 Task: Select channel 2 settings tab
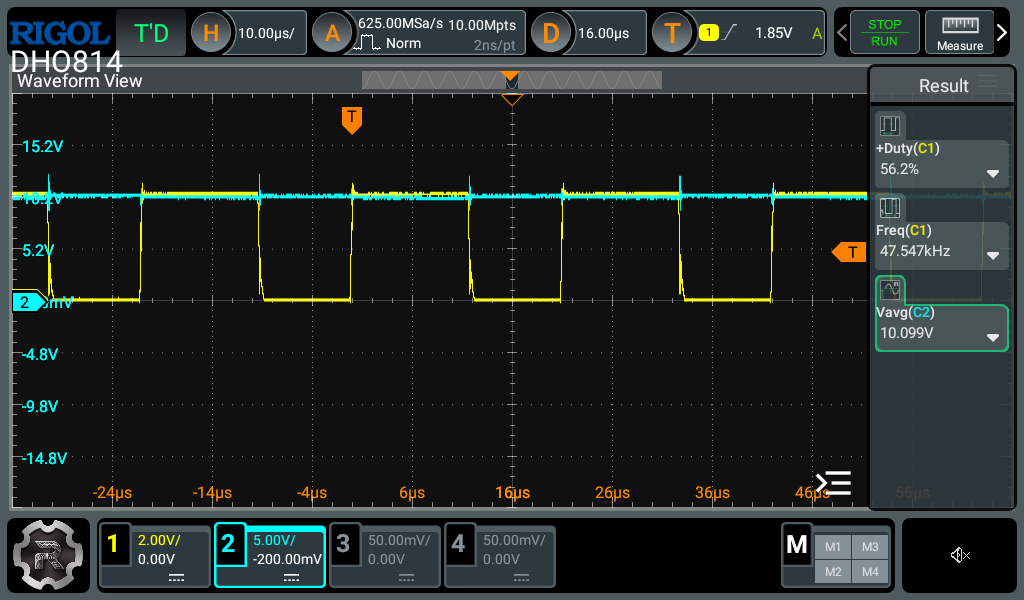point(270,556)
